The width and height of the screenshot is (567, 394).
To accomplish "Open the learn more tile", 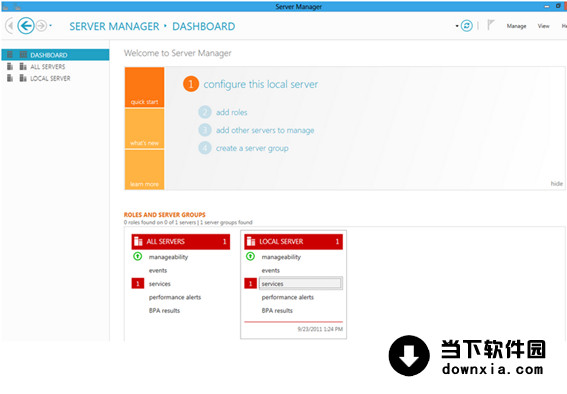I will click(x=145, y=170).
